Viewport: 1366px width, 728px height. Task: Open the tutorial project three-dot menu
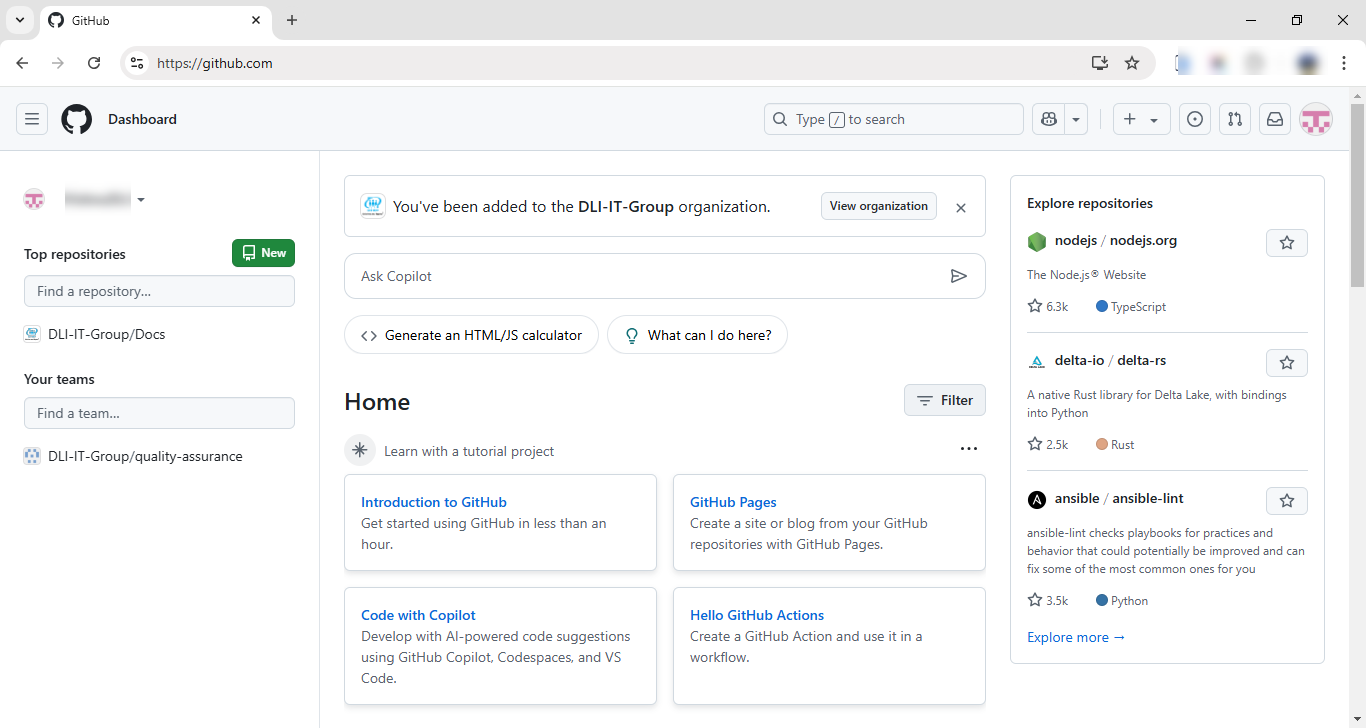[x=968, y=449]
